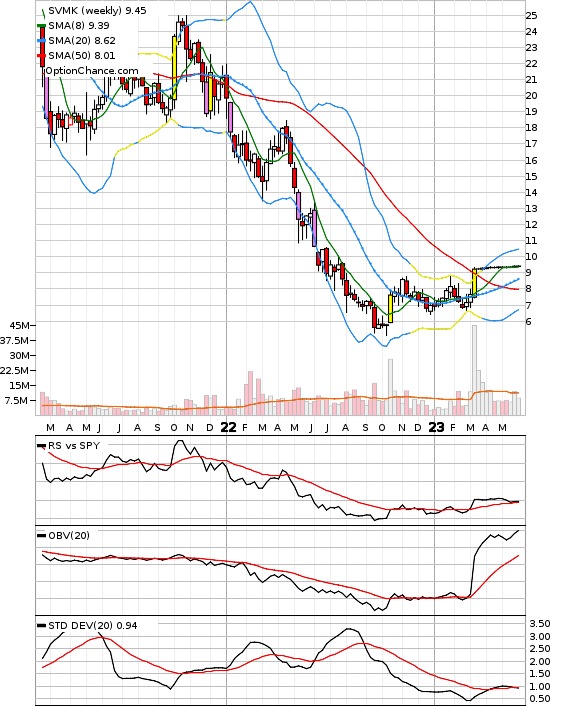Click the 25 price axis label

(531, 15)
